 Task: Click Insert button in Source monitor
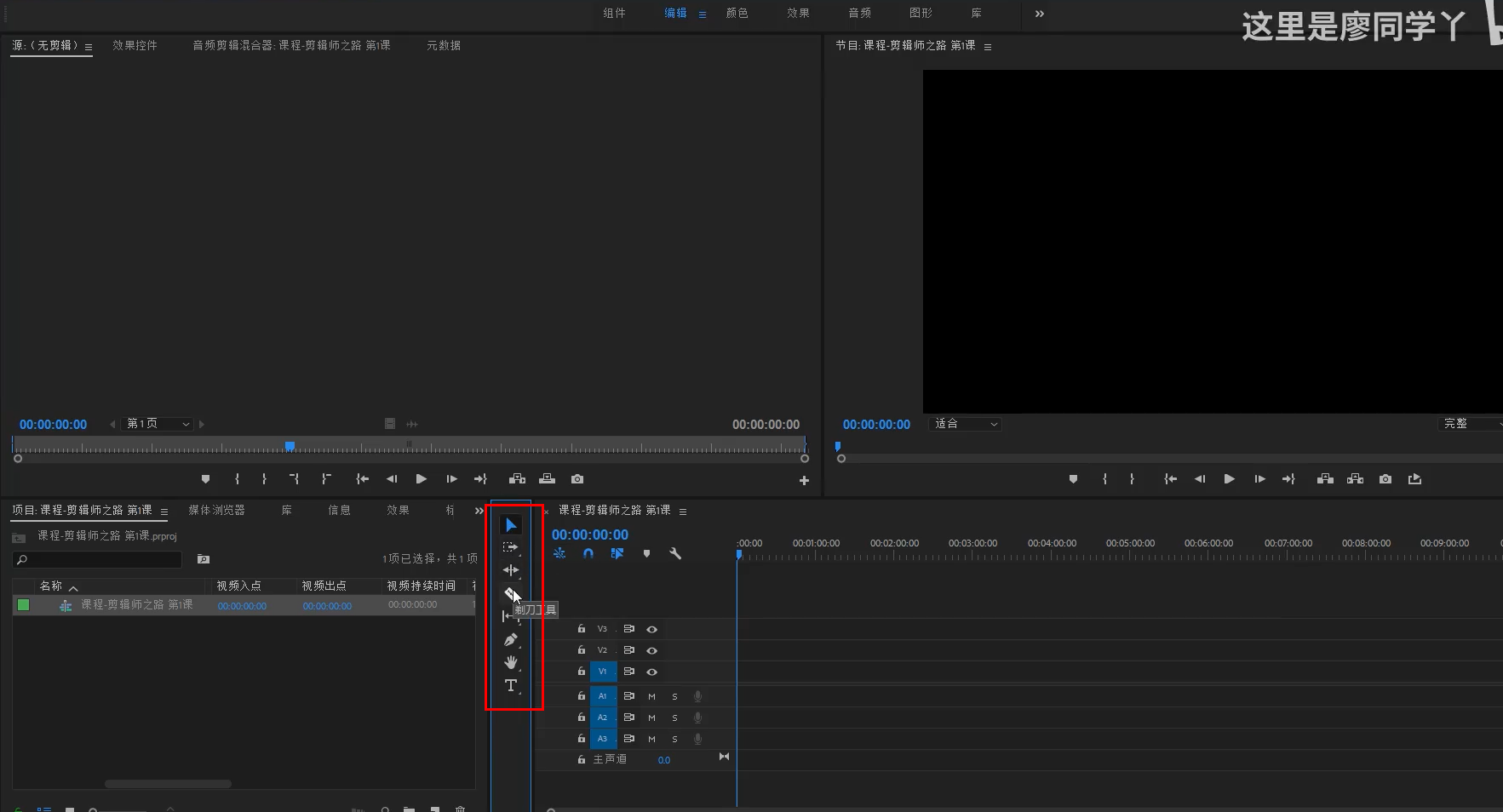pos(517,479)
